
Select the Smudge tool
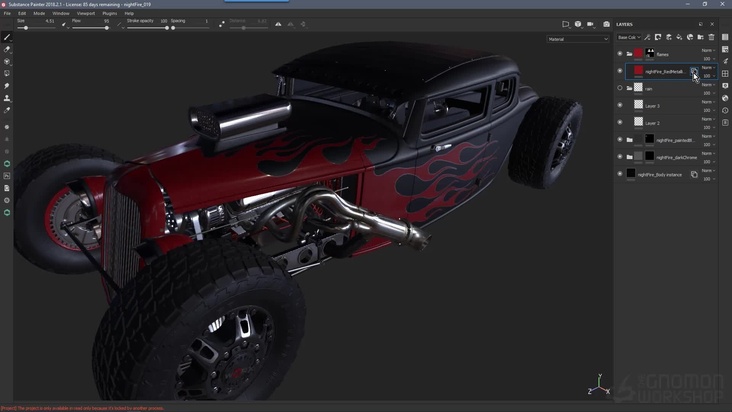point(7,86)
